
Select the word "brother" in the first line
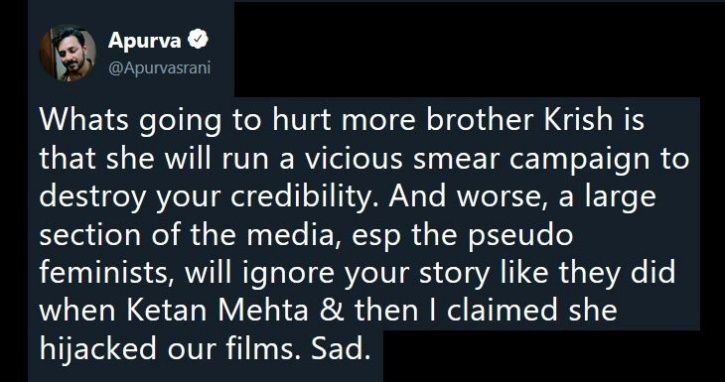479,120
